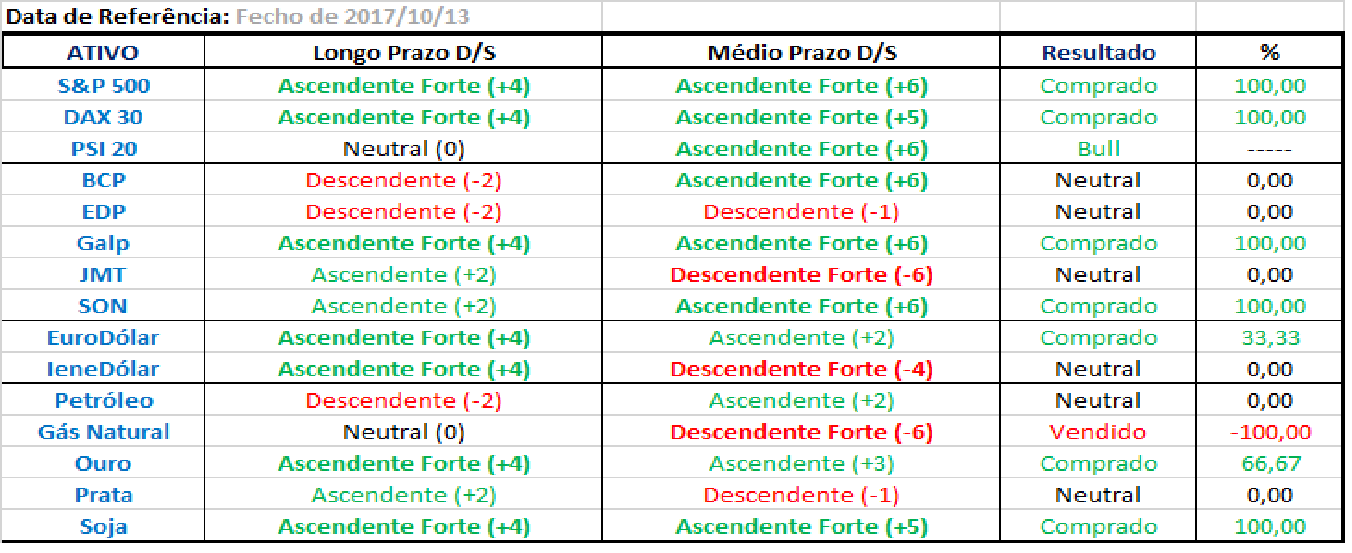Select the Gás Natural asset name
Viewport: 1352px width, 553px height.
[103, 432]
